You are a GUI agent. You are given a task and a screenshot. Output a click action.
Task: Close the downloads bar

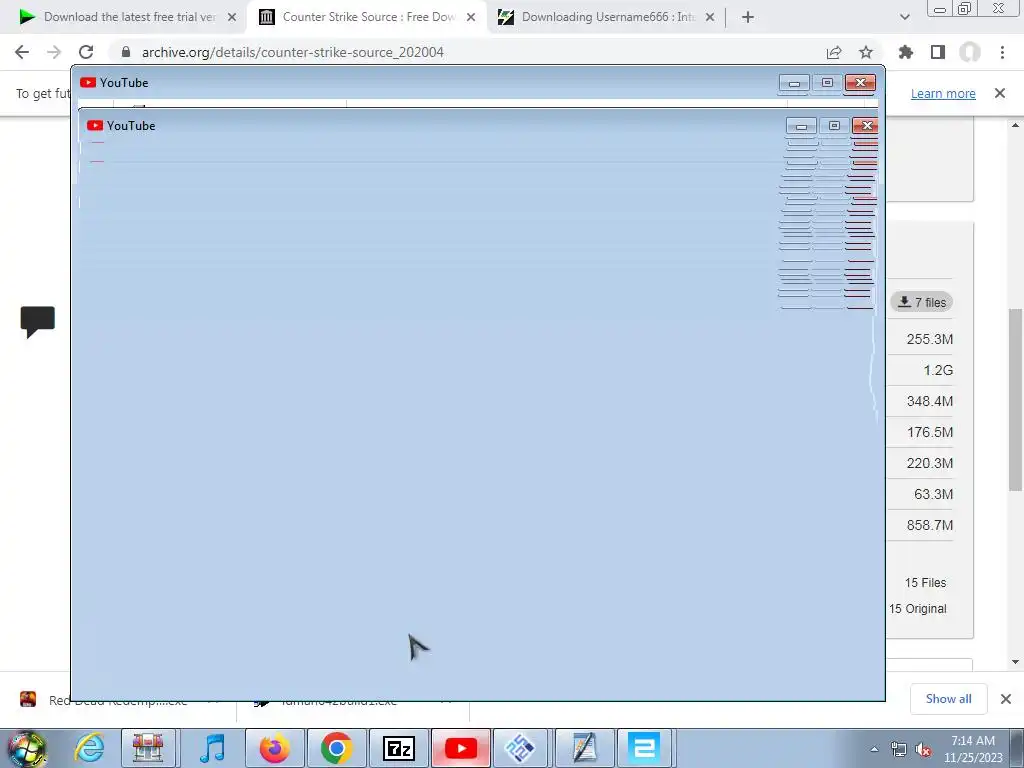point(1006,699)
